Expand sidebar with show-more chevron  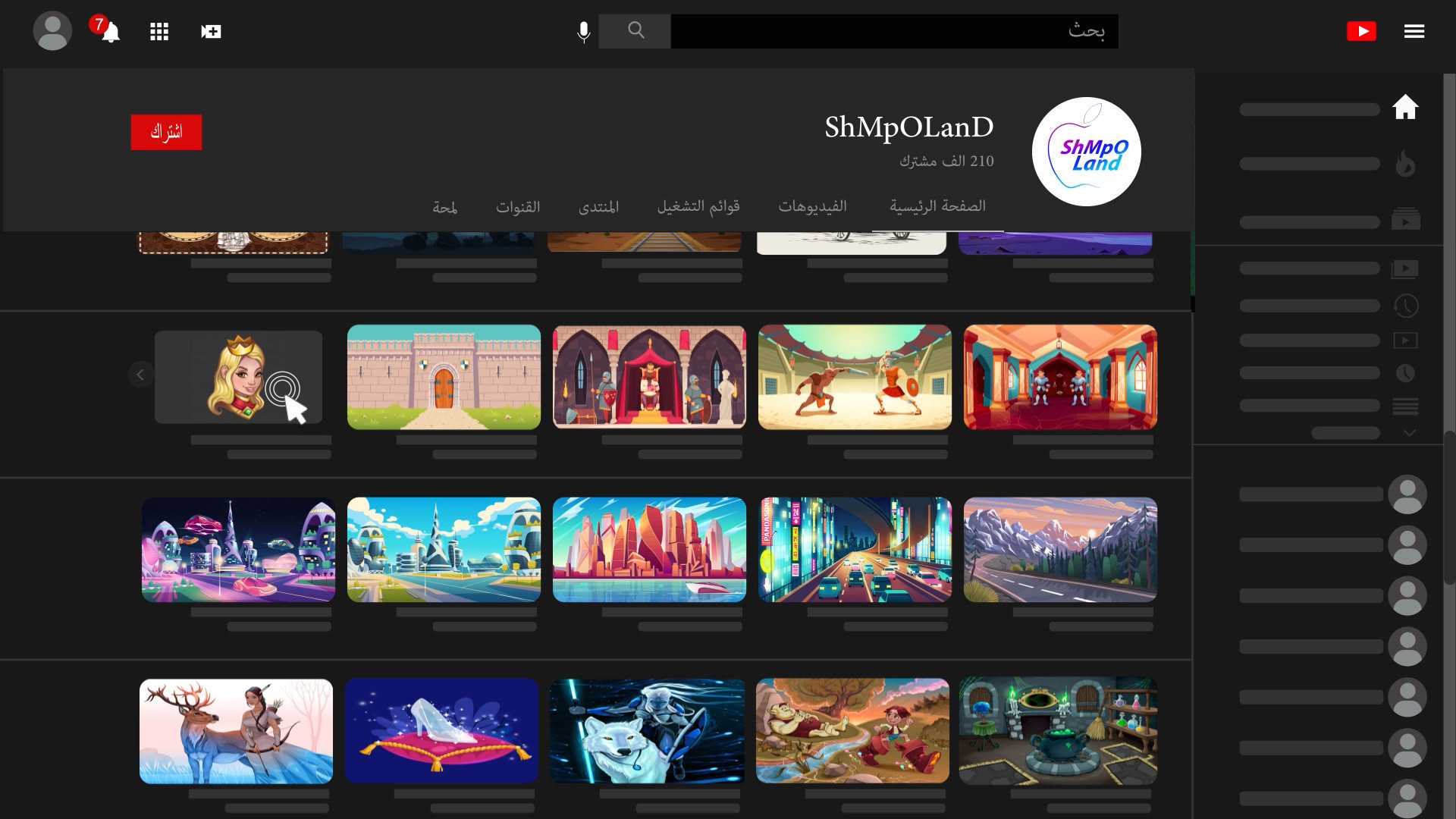click(x=1409, y=433)
